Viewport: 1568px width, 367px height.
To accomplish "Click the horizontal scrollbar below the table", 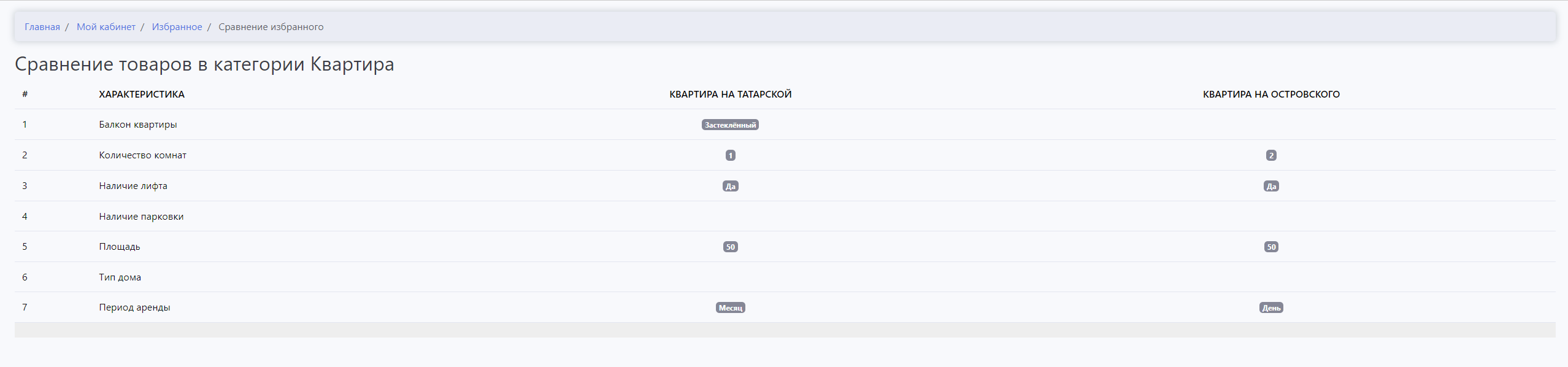I will point(784,330).
